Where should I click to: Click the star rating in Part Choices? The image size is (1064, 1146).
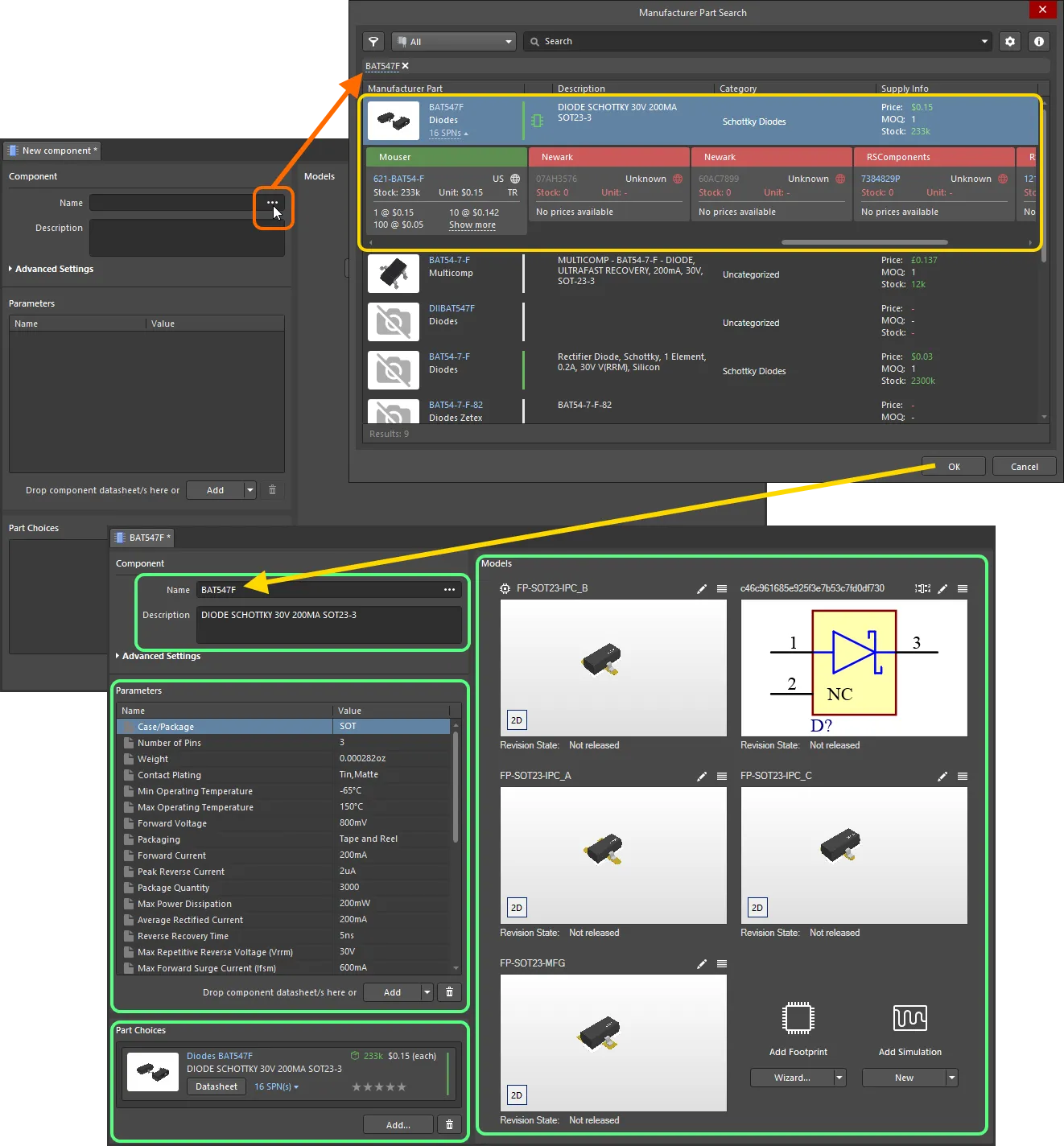(379, 1086)
